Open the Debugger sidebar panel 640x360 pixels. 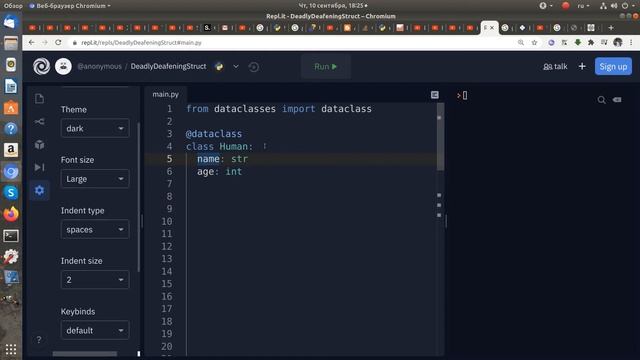pos(39,167)
